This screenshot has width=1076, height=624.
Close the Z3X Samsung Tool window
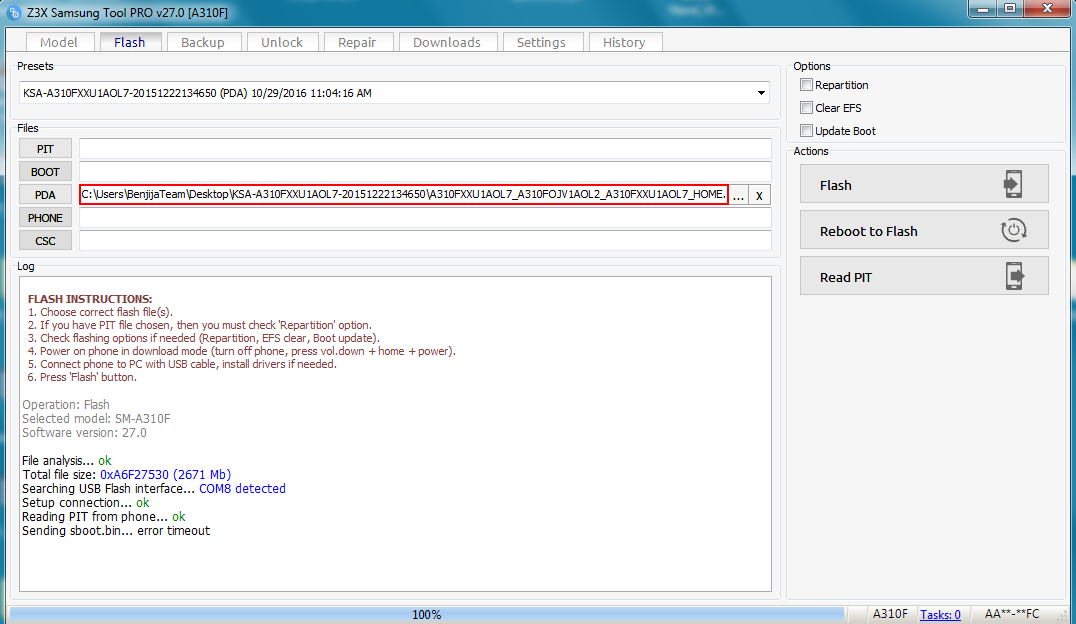[x=1047, y=9]
